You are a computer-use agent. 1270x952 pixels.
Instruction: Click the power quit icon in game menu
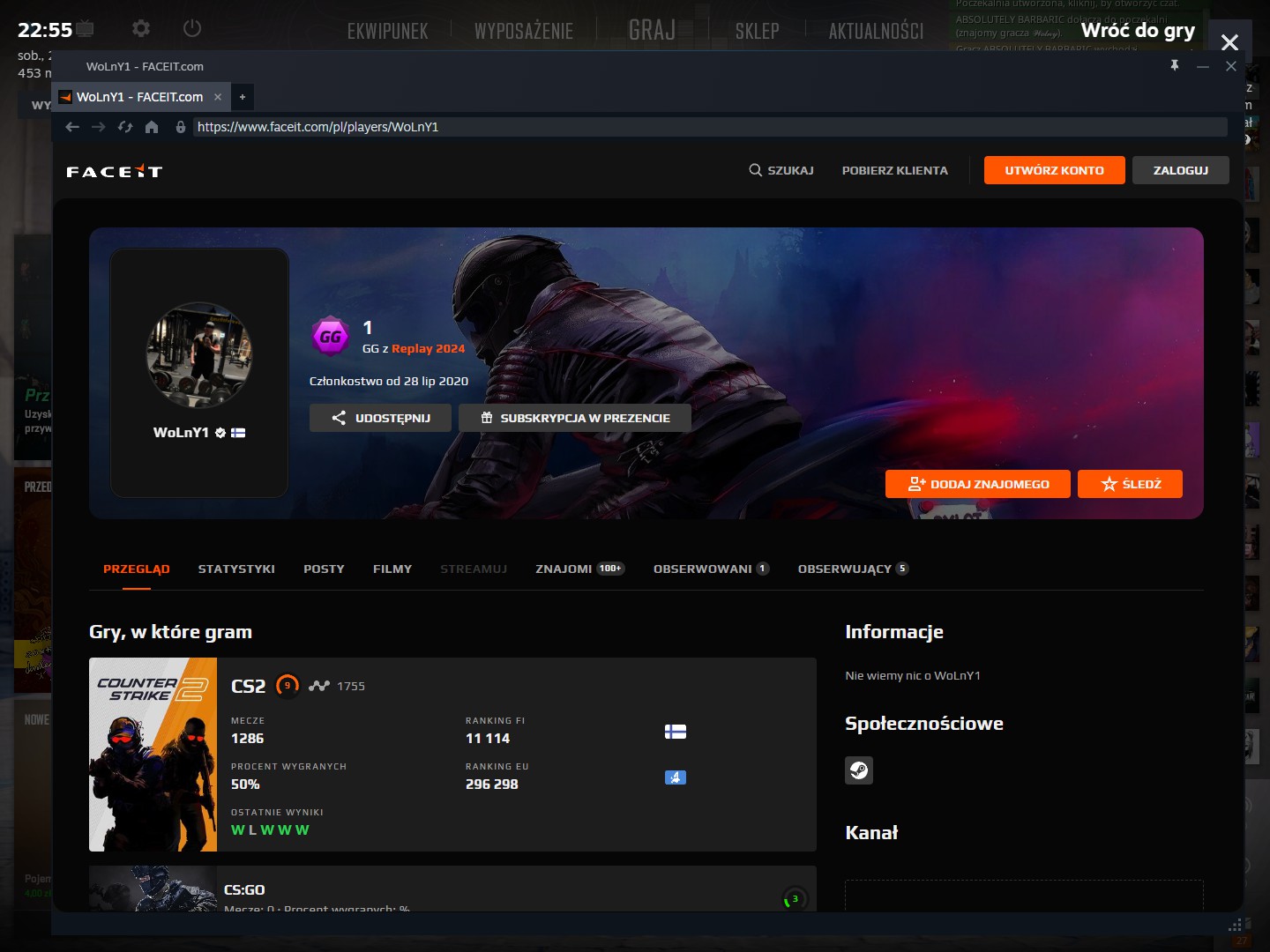coord(192,29)
